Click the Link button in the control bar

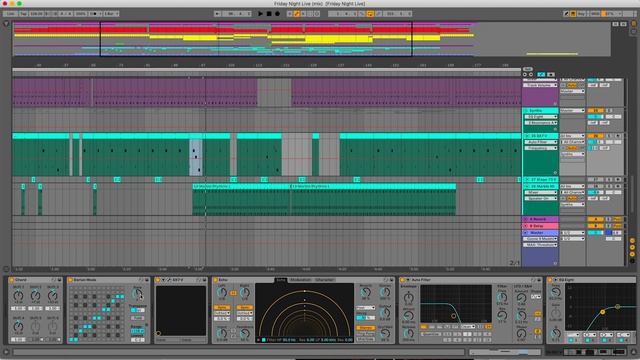10,13
